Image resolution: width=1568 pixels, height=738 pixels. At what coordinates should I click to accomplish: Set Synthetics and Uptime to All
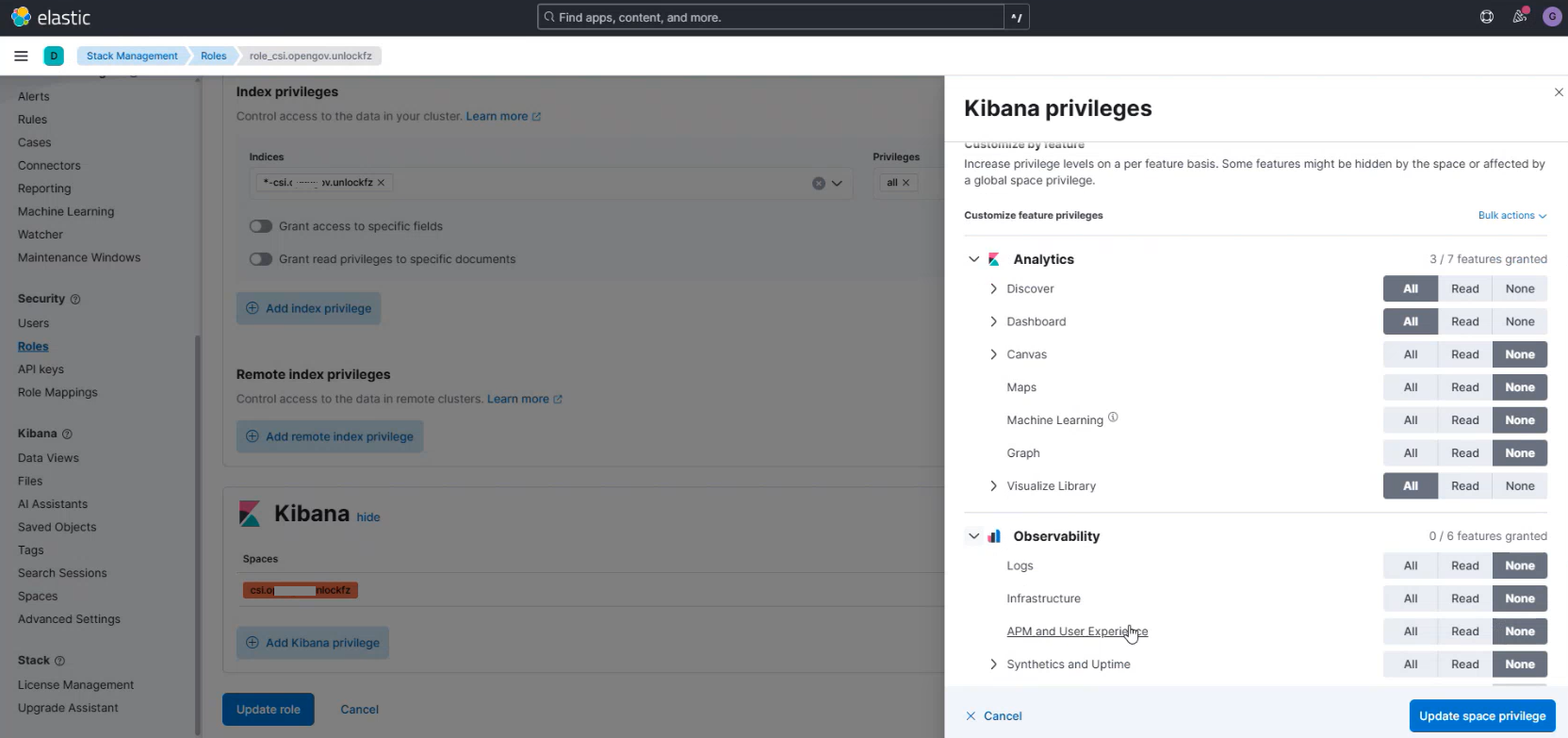1411,664
